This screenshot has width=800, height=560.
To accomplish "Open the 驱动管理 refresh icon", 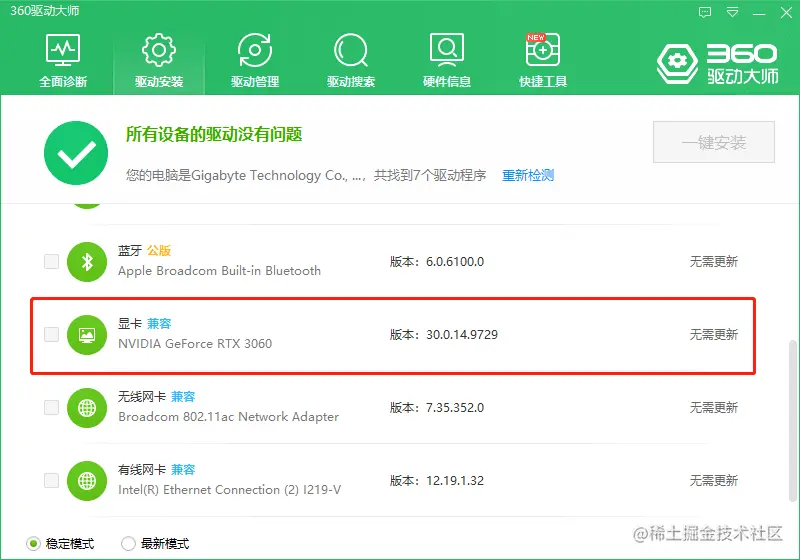I will click(x=255, y=50).
